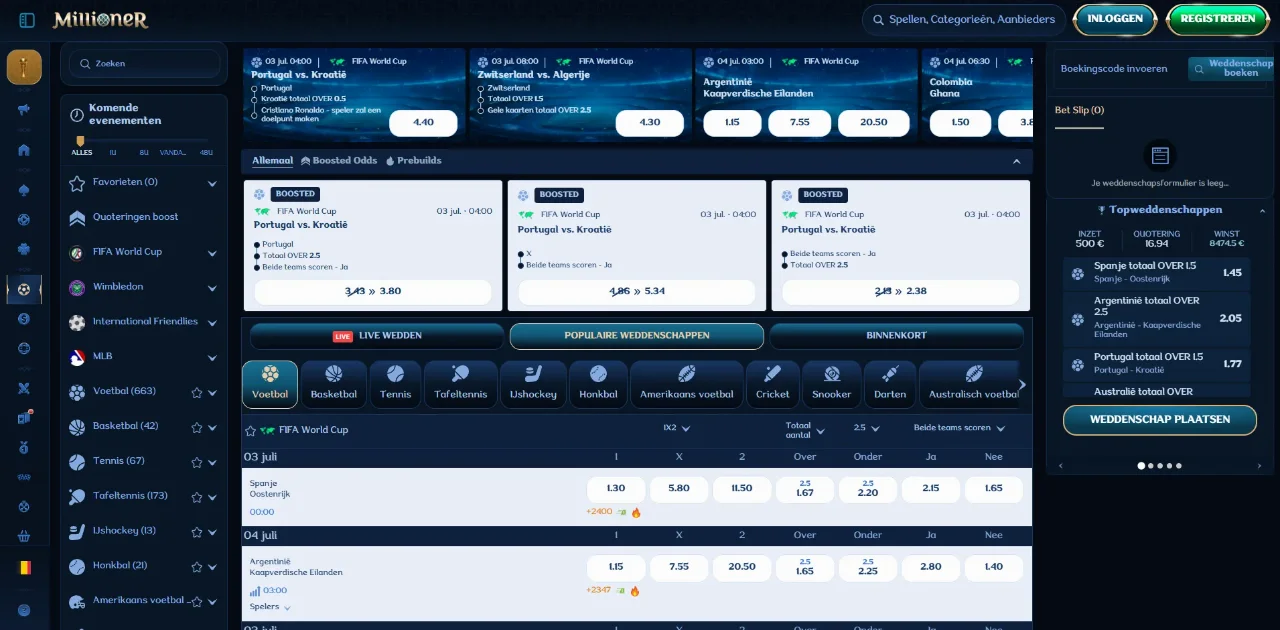Select the 1U time filter

(x=113, y=153)
